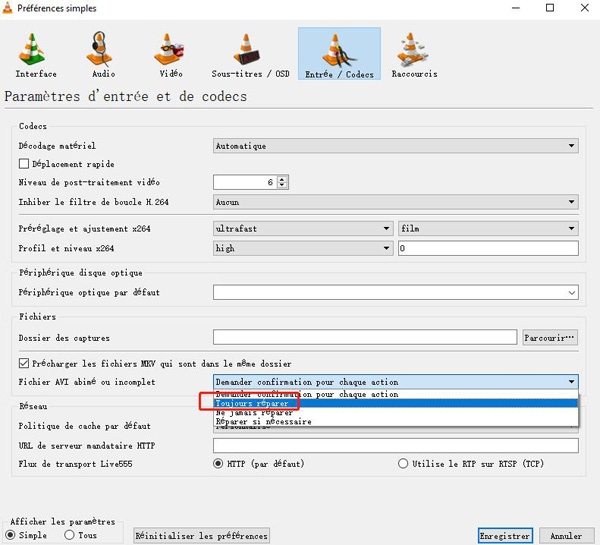Viewport: 600px width, 545px height.
Task: Click Réinitialiser les préférences button
Action: point(201,536)
